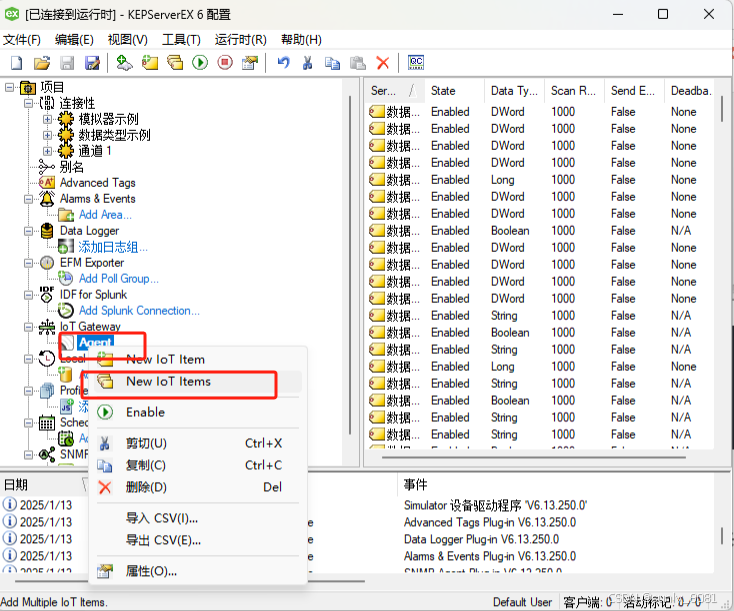Image resolution: width=734 pixels, height=611 pixels.
Task: Sort by the State column header
Action: click(x=454, y=91)
